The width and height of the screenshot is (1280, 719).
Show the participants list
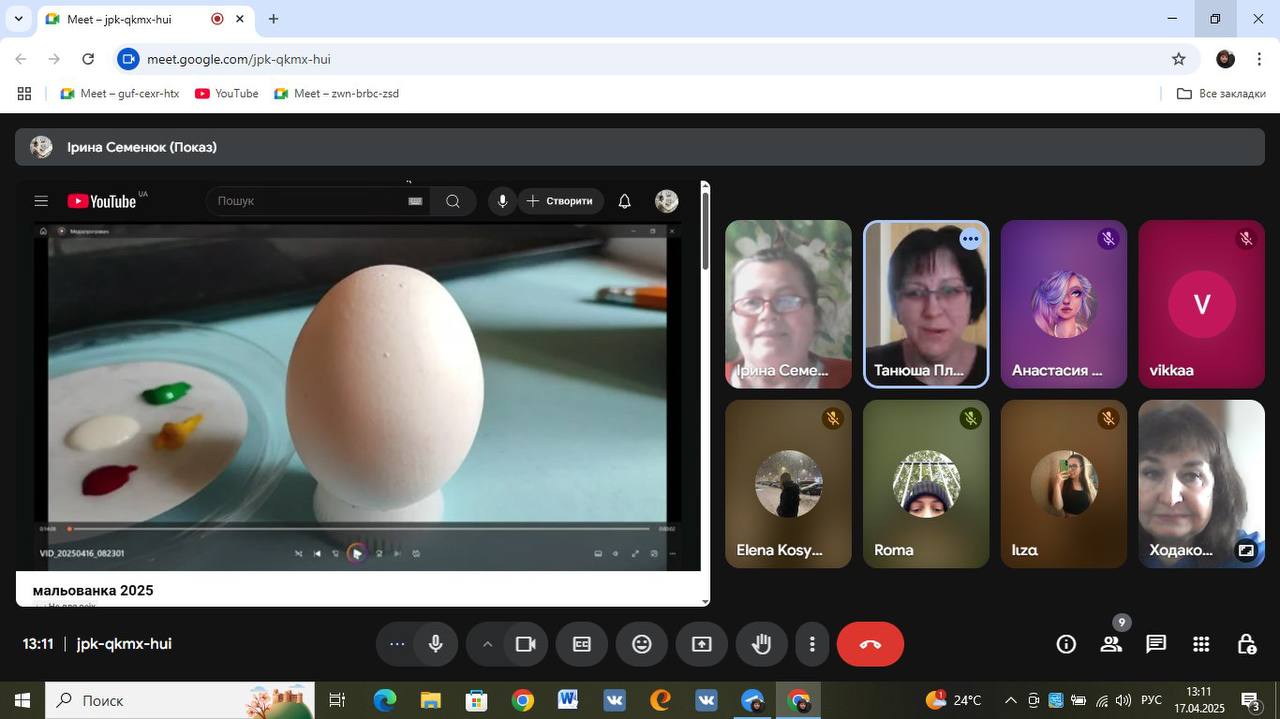(1111, 644)
